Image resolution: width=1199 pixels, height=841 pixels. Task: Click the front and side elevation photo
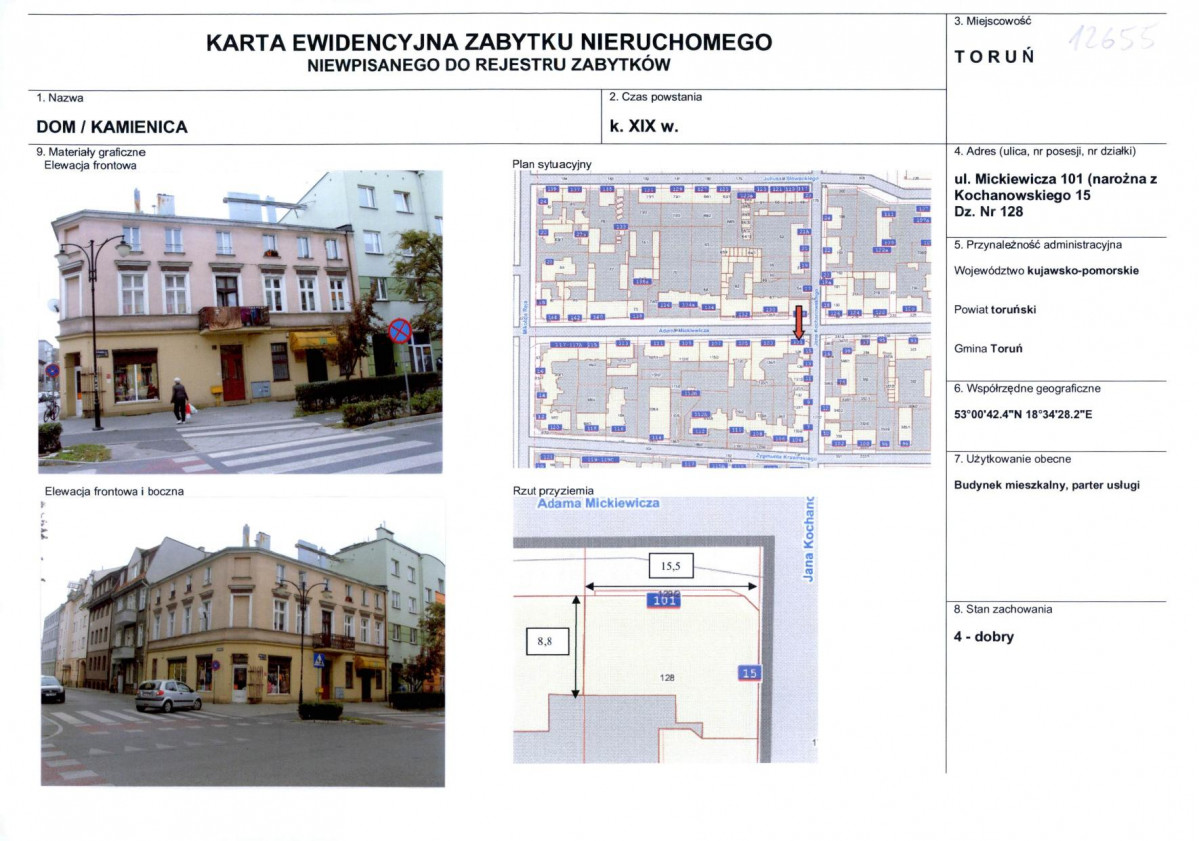pyautogui.click(x=243, y=644)
